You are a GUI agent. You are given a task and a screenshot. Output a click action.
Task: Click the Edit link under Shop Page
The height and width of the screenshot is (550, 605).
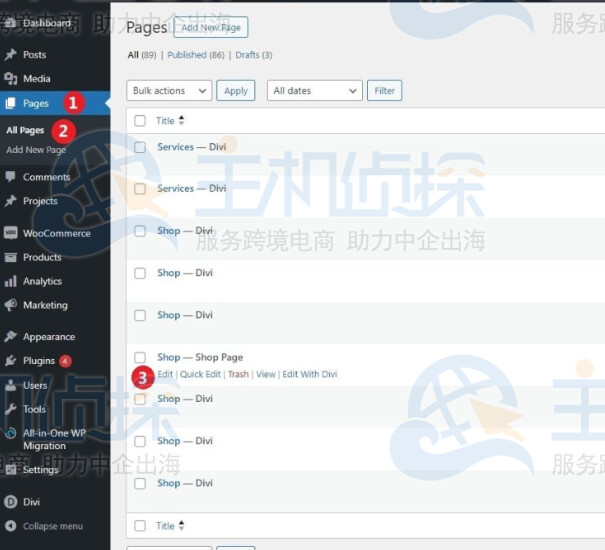165,374
